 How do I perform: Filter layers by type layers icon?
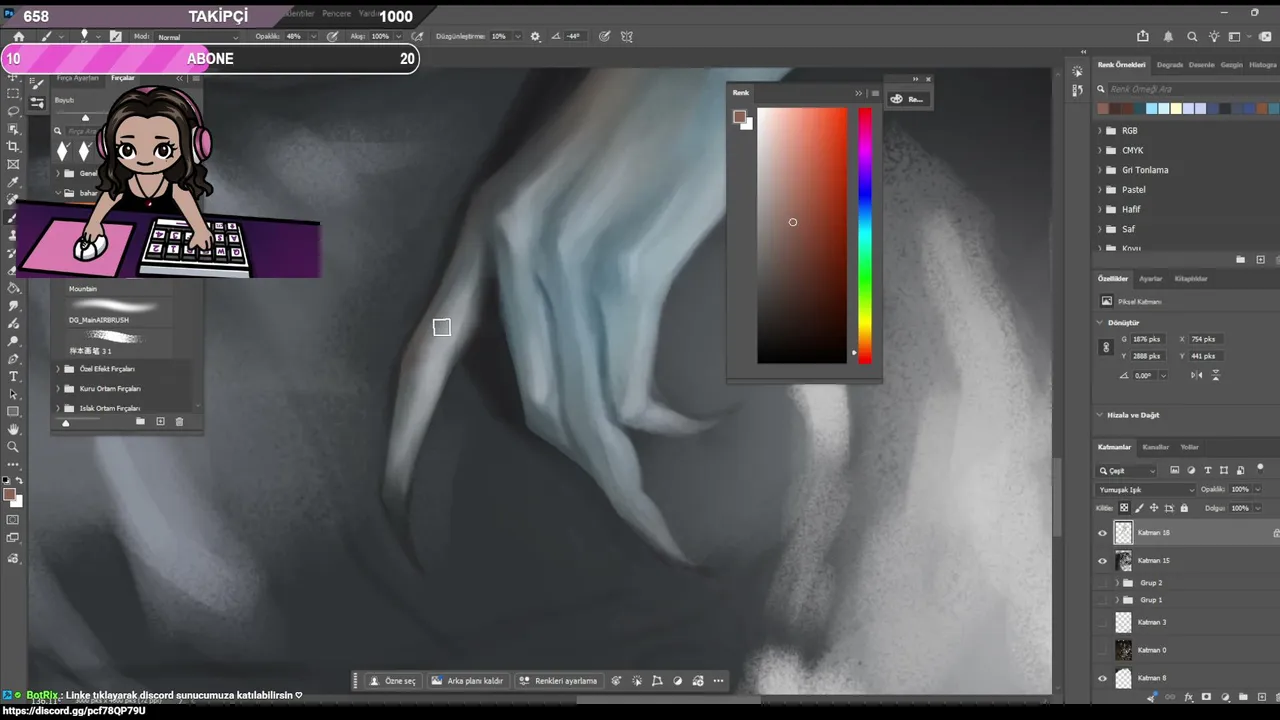point(1208,470)
